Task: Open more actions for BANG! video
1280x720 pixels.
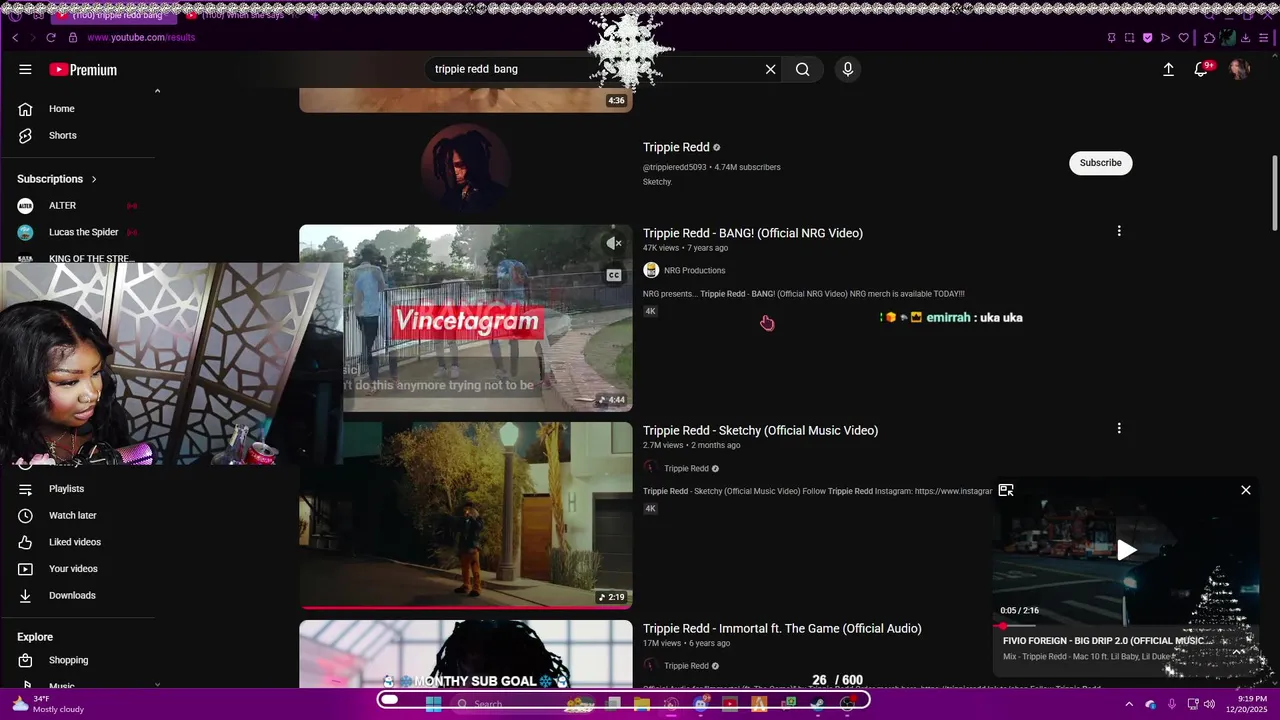Action: tap(1119, 231)
